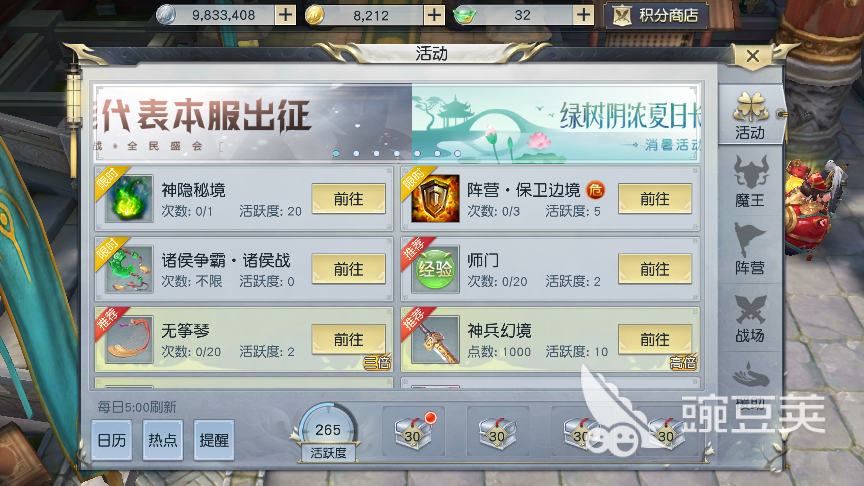Click the 265 活跃度 progress dial
This screenshot has width=864, height=486.
tap(328, 434)
